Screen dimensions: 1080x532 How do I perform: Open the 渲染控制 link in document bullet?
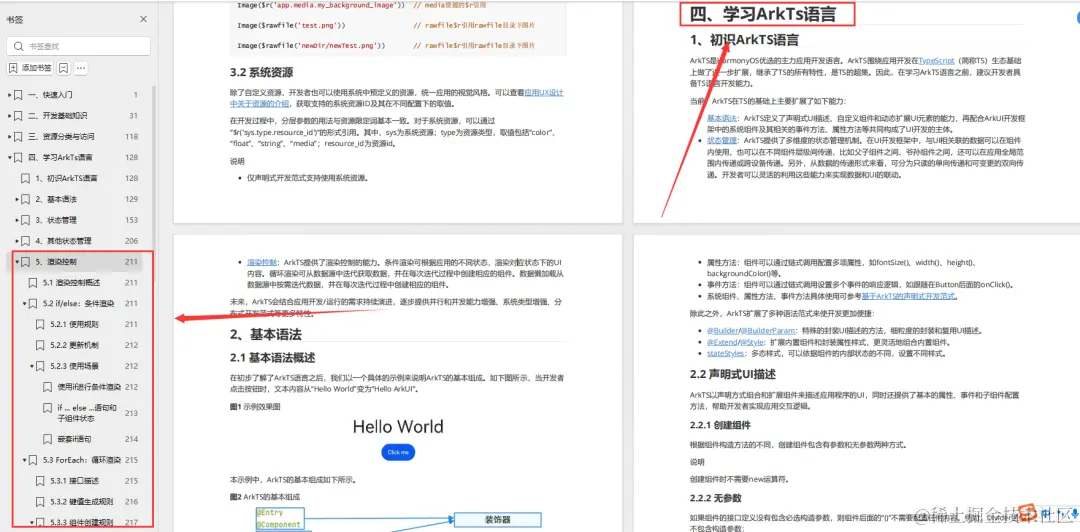coord(262,262)
